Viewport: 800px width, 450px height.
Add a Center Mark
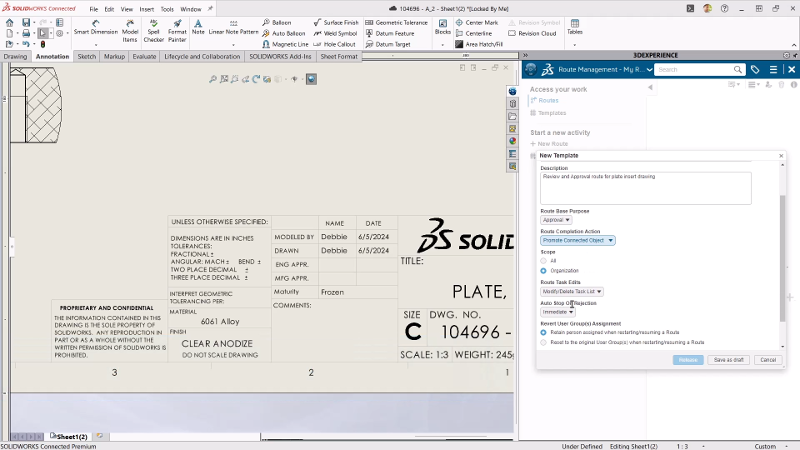click(x=481, y=22)
